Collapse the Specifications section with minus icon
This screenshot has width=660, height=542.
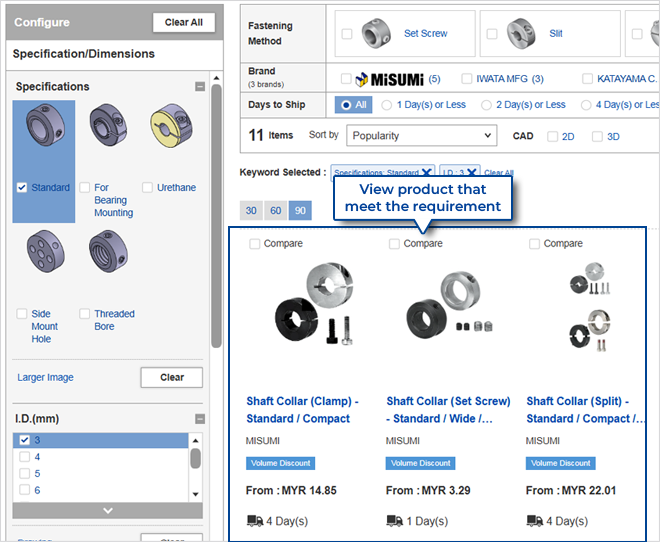[200, 87]
